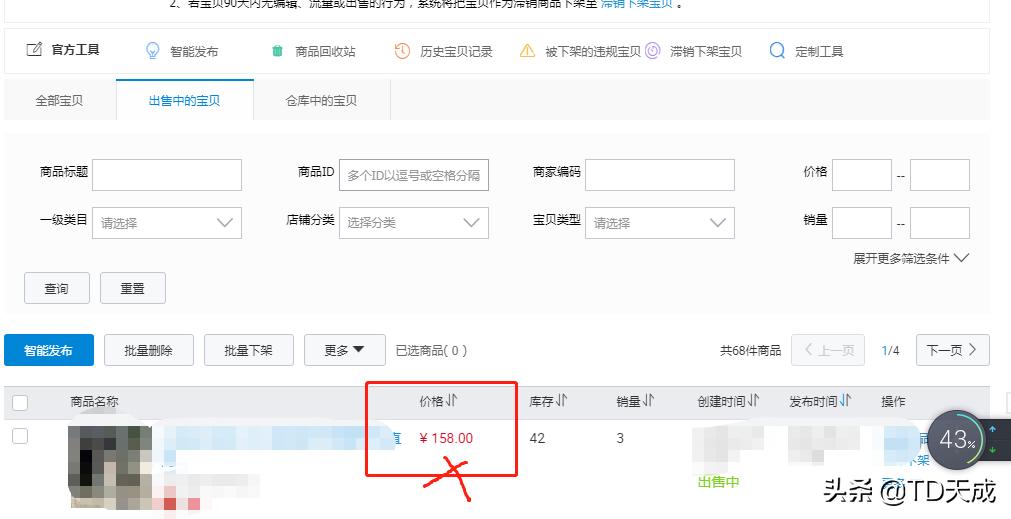Expand 展开更多筛选条件

pyautogui.click(x=911, y=259)
